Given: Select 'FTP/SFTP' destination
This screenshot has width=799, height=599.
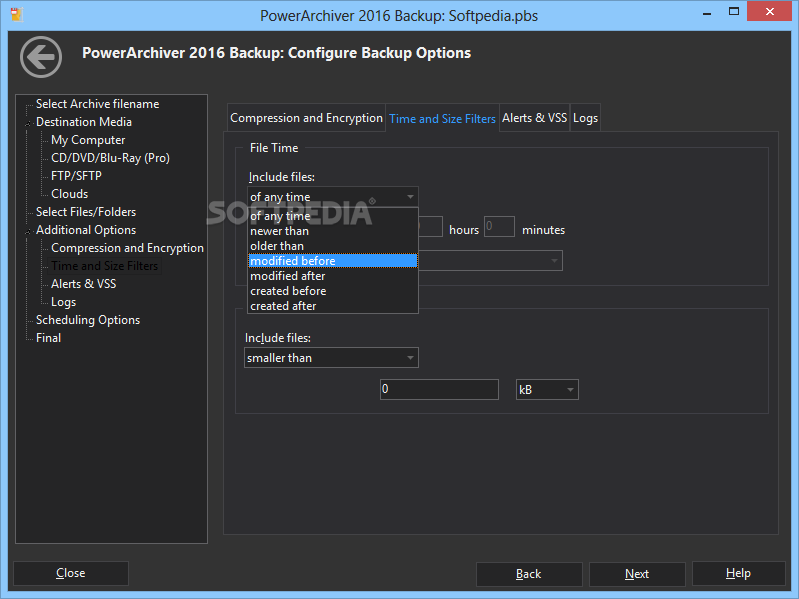Looking at the screenshot, I should coord(76,176).
